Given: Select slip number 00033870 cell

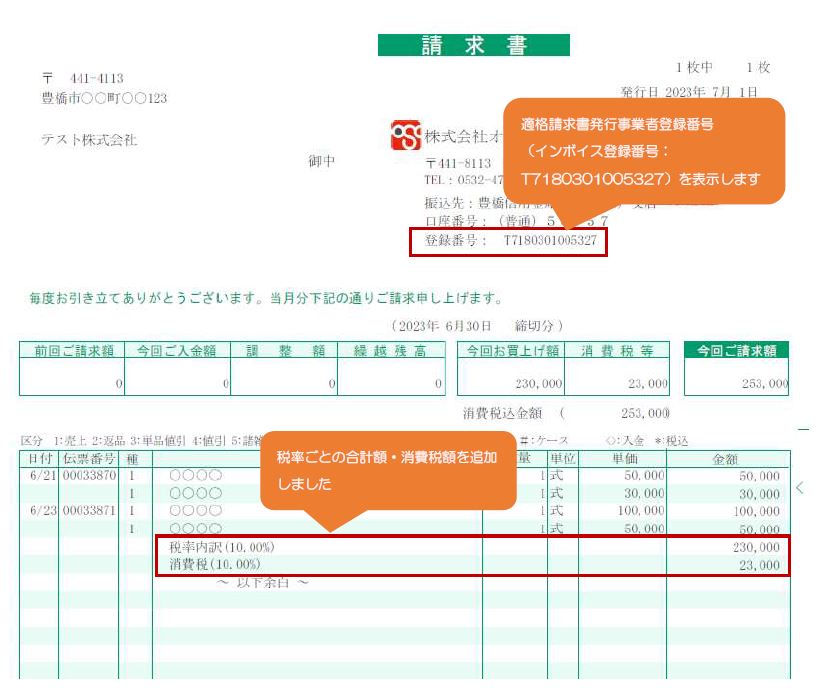Looking at the screenshot, I should (88, 477).
